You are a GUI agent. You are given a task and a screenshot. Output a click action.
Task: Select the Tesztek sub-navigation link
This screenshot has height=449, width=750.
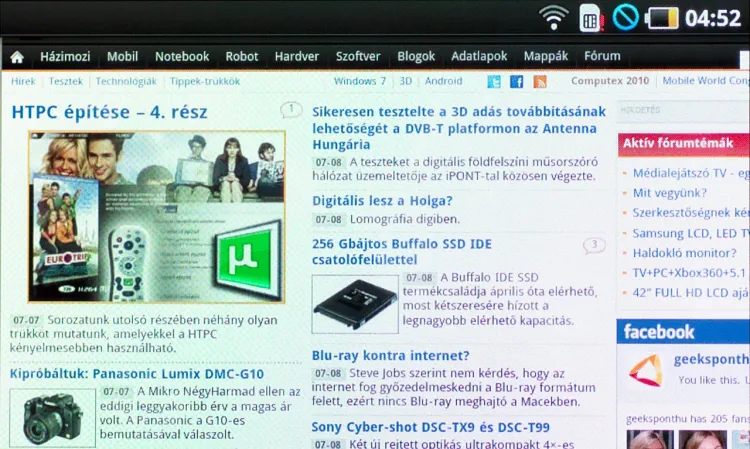point(66,81)
